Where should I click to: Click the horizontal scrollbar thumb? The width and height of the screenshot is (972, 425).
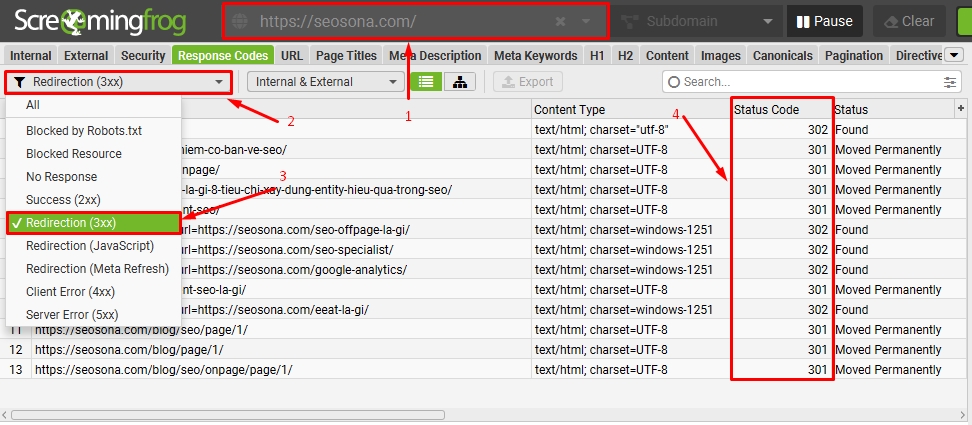[x=228, y=414]
